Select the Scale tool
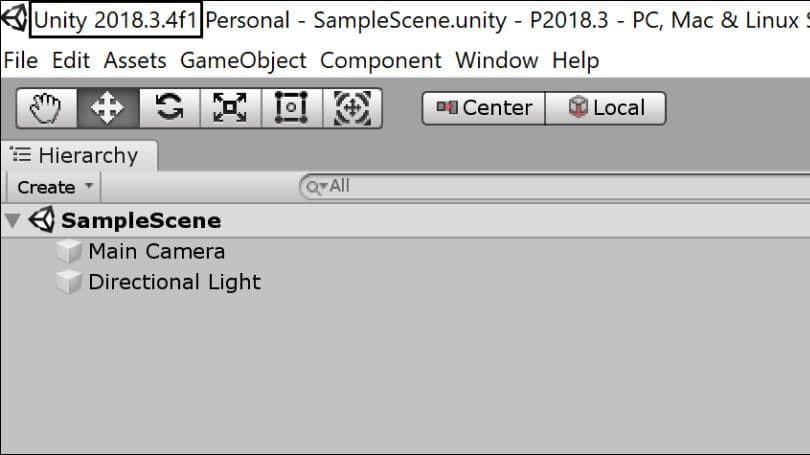The image size is (810, 455). [x=230, y=108]
